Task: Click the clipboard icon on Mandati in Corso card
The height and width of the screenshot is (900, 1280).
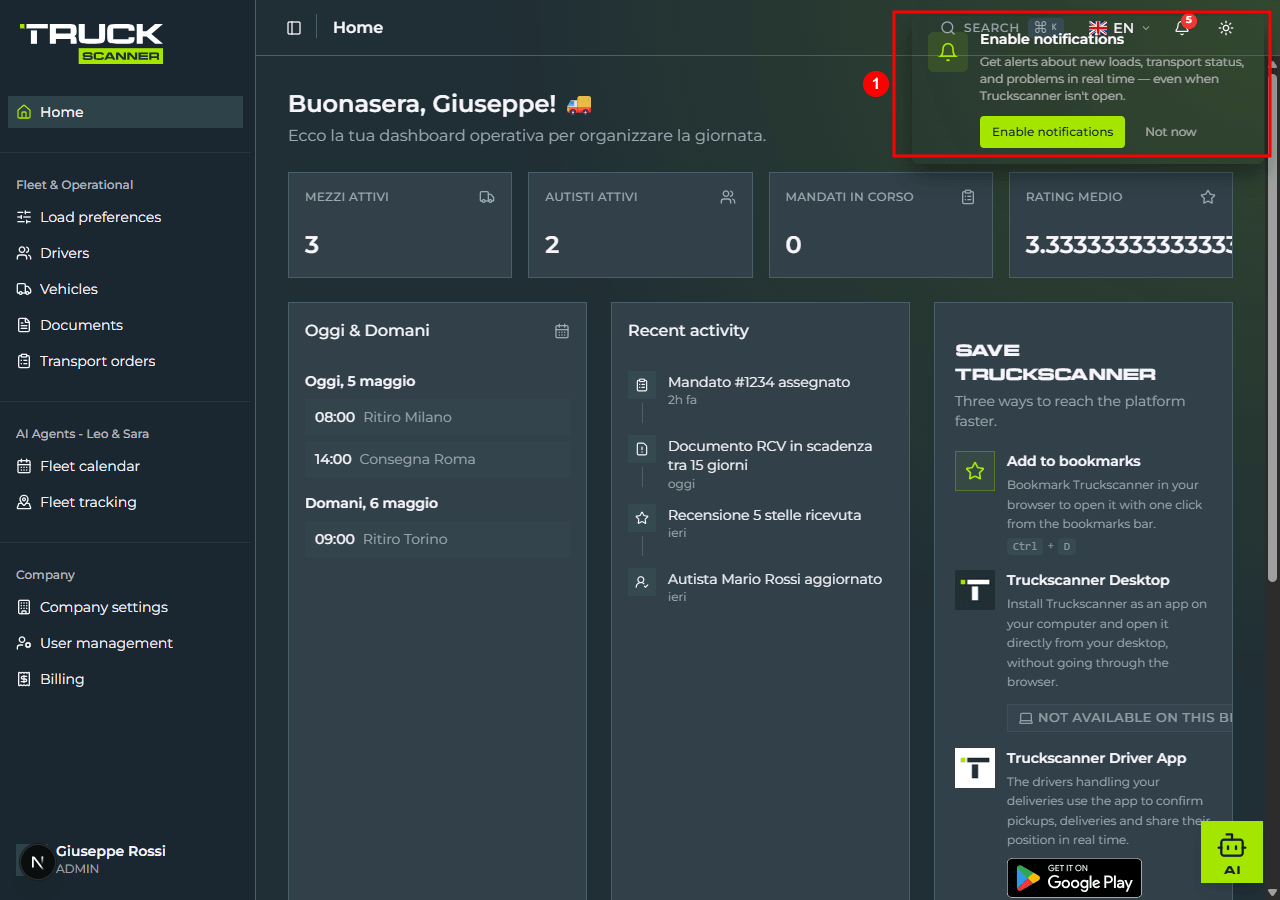Action: [x=968, y=197]
